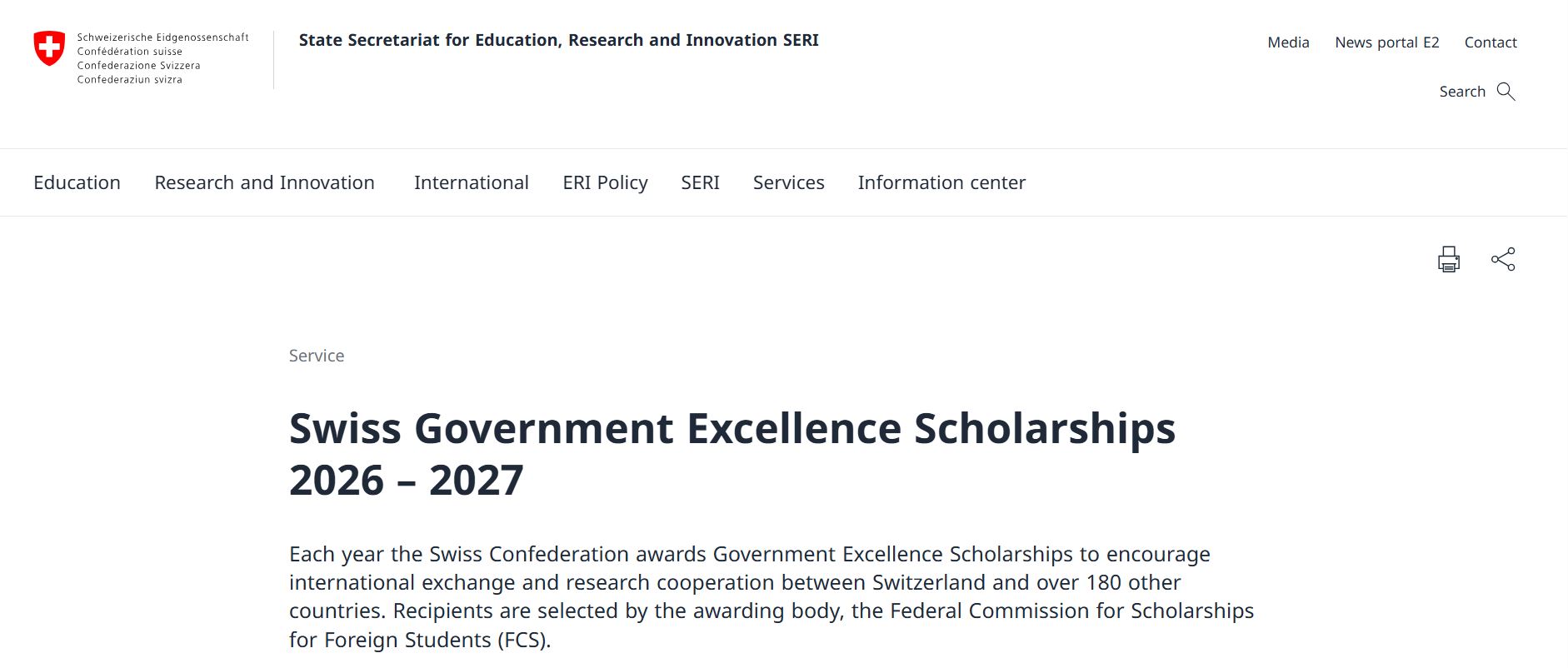Image resolution: width=1568 pixels, height=668 pixels.
Task: Select SERI in the main navigation
Action: click(700, 182)
